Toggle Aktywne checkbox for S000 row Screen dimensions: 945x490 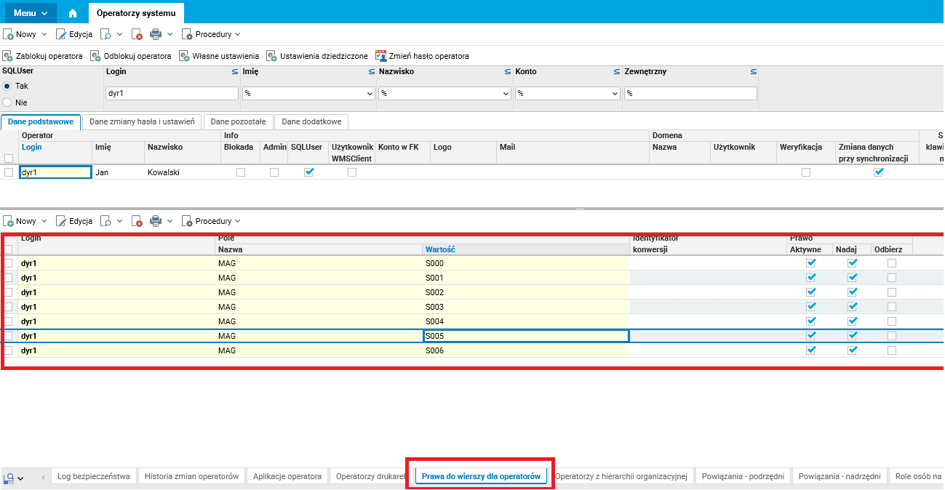tap(811, 263)
